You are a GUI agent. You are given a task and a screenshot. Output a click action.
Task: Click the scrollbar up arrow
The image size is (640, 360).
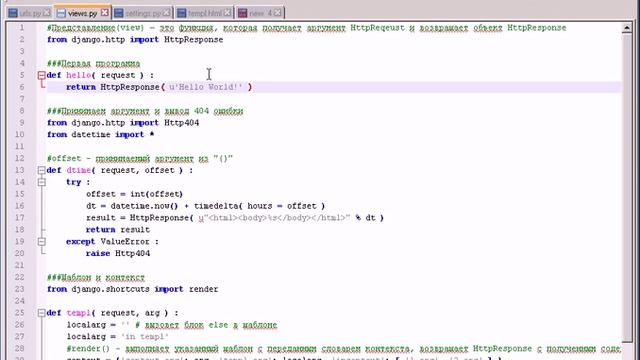coord(627,28)
